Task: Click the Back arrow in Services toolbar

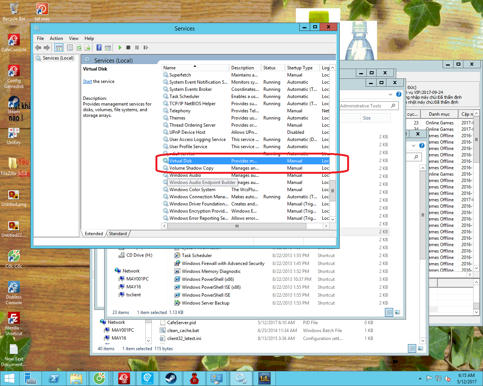Action: (38, 48)
